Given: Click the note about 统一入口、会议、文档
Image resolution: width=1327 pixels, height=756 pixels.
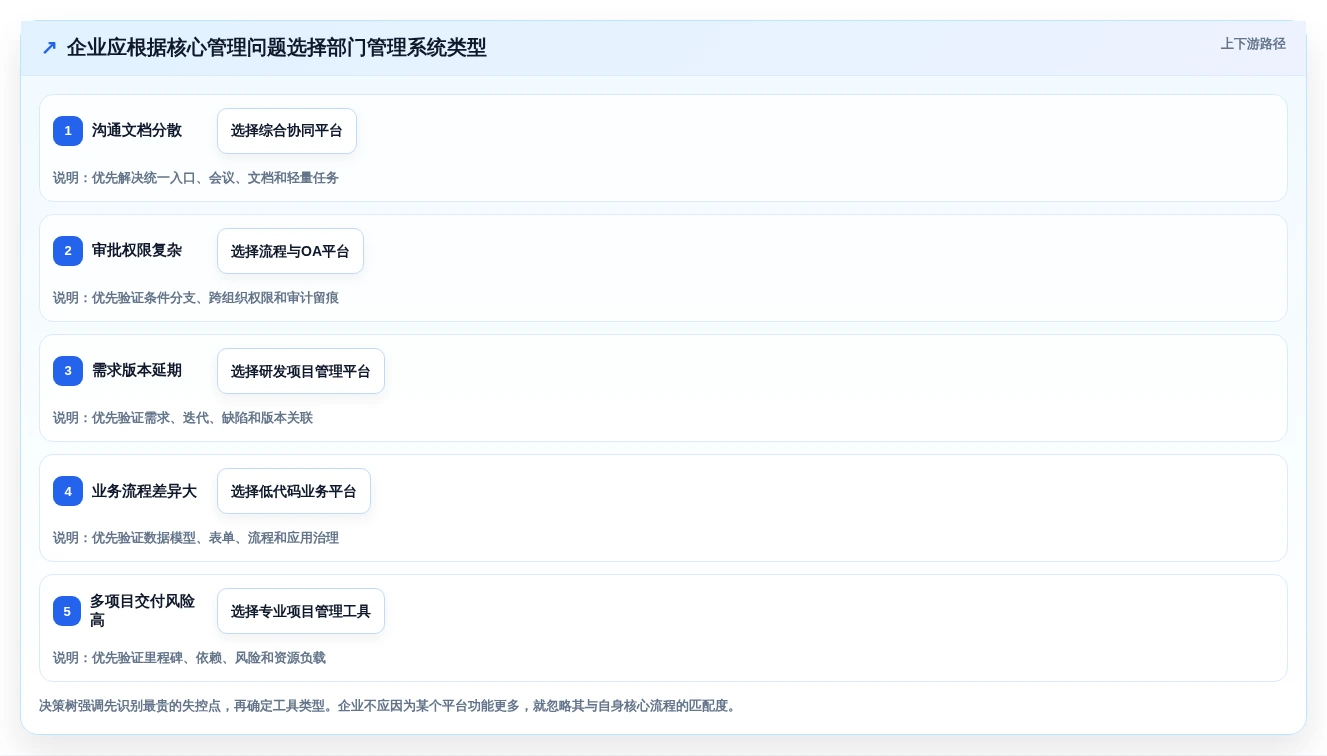Looking at the screenshot, I should click(196, 178).
